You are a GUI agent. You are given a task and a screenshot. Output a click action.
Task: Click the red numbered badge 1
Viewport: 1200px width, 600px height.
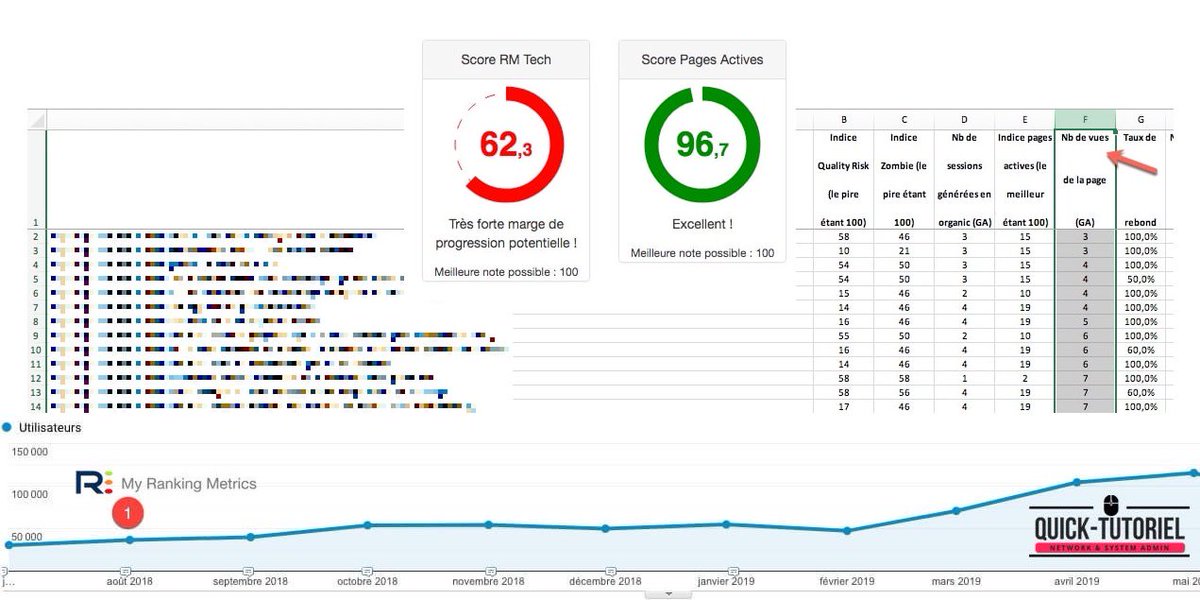(126, 511)
